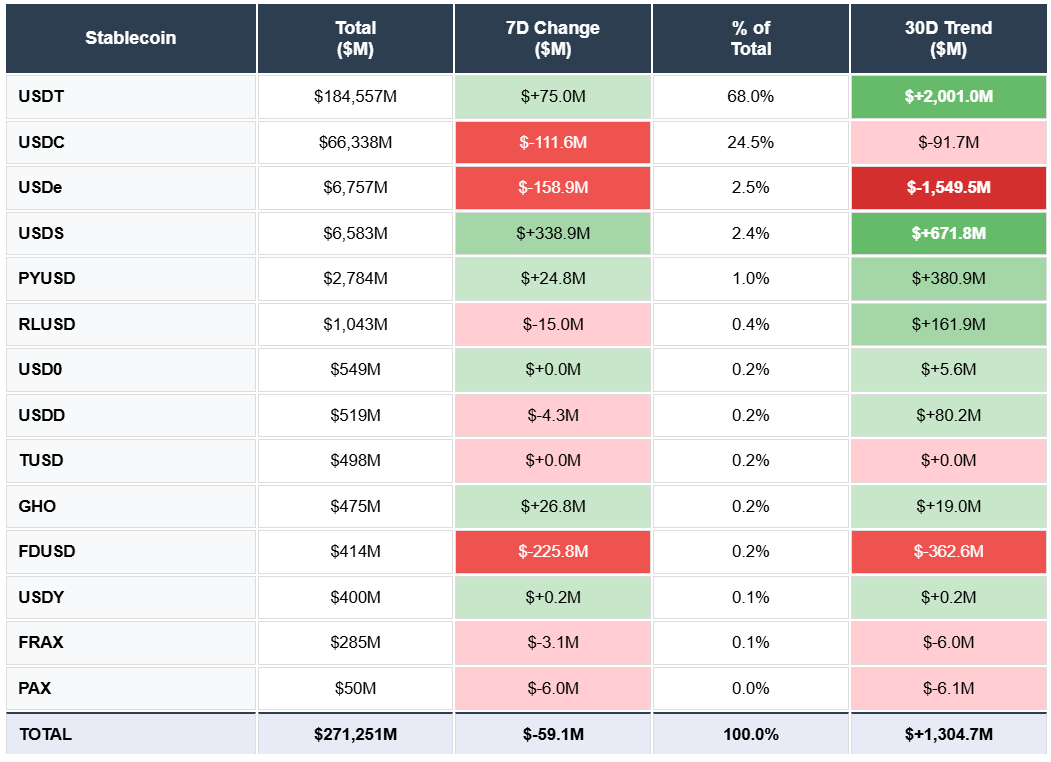
Task: Click FDUSD's red -225.8M change cell
Action: coord(552,551)
